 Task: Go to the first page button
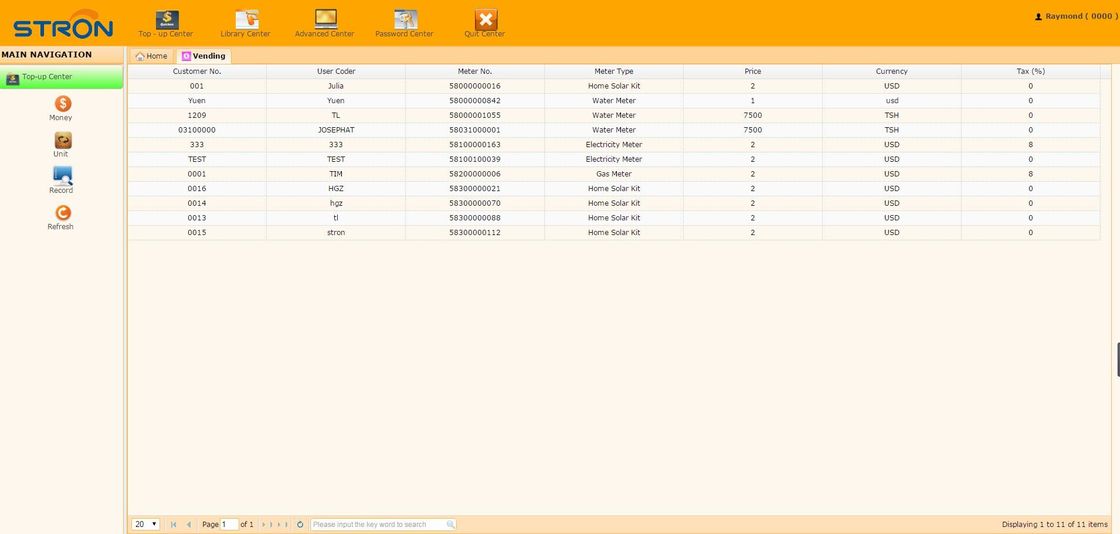tap(174, 524)
